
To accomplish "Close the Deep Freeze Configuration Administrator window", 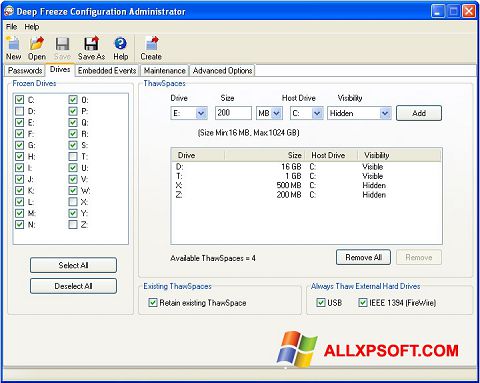I will (469, 12).
